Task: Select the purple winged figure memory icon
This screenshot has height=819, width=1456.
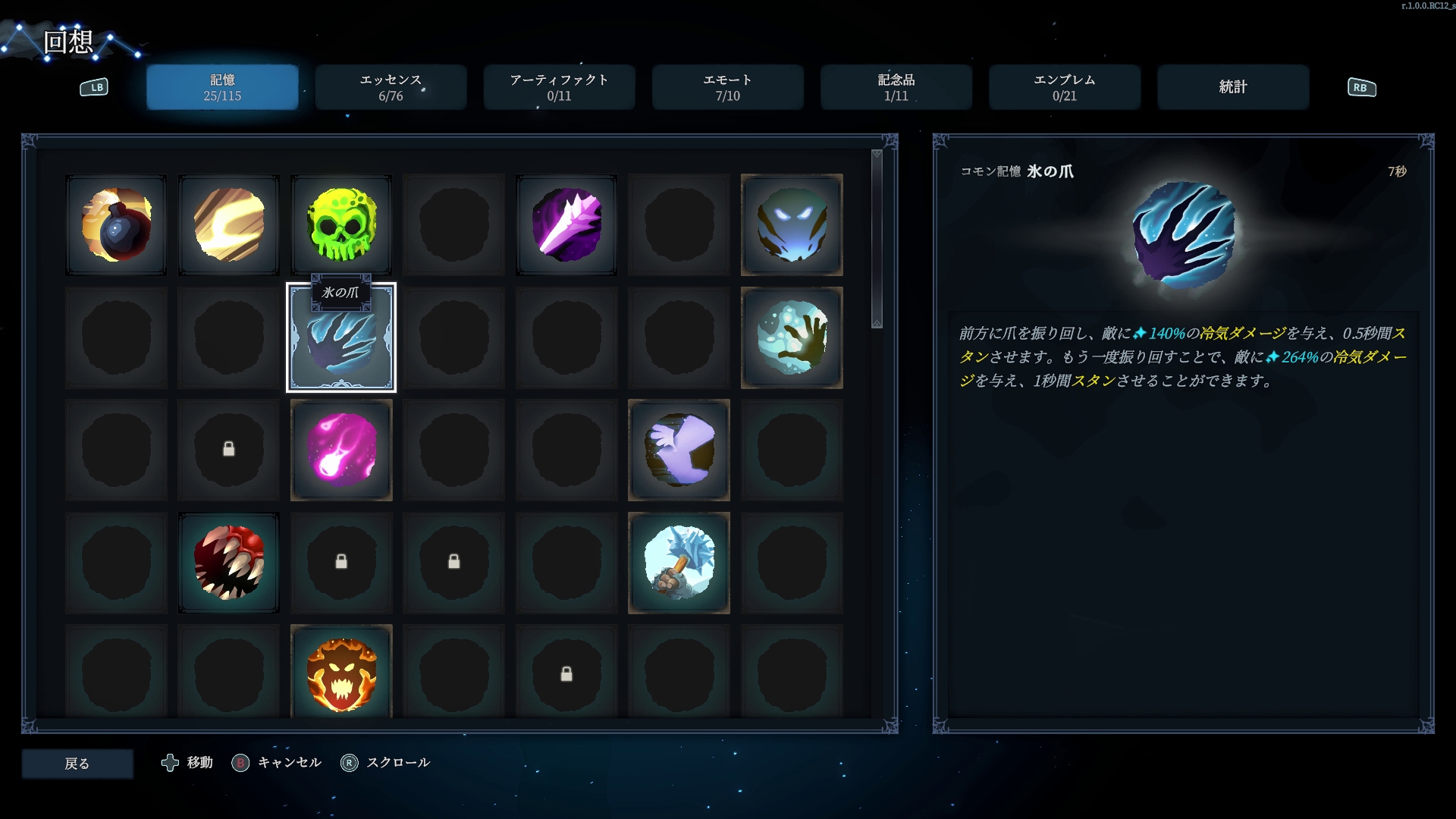Action: pos(679,450)
